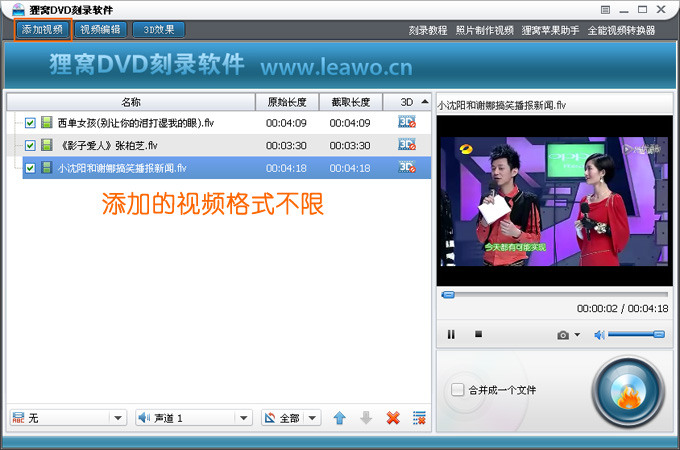
Task: Open the 全能视频转换器 link
Action: click(621, 30)
